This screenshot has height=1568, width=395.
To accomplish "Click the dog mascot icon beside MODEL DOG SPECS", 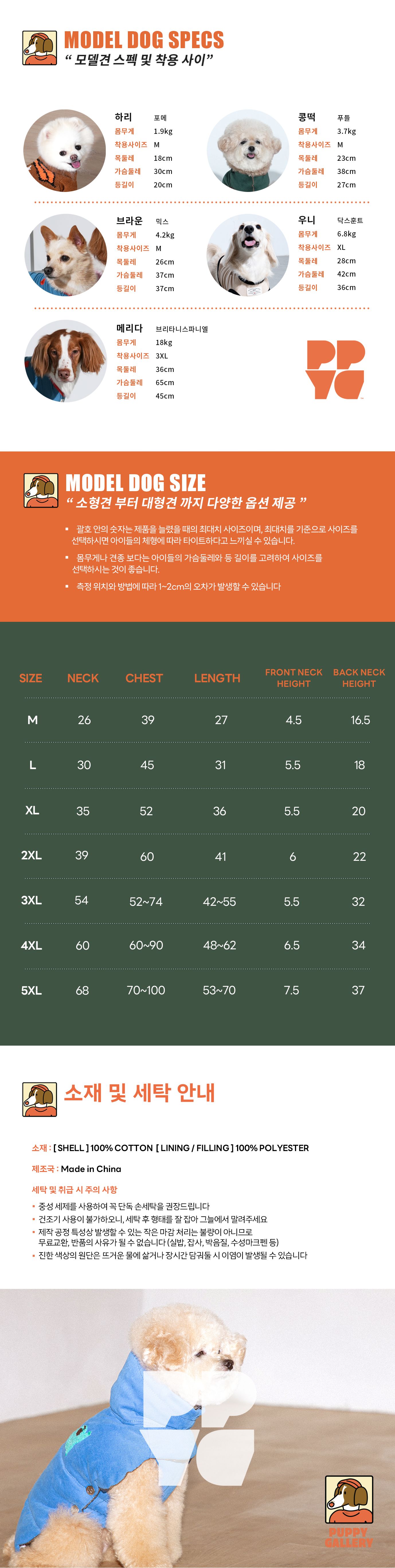I will [40, 48].
